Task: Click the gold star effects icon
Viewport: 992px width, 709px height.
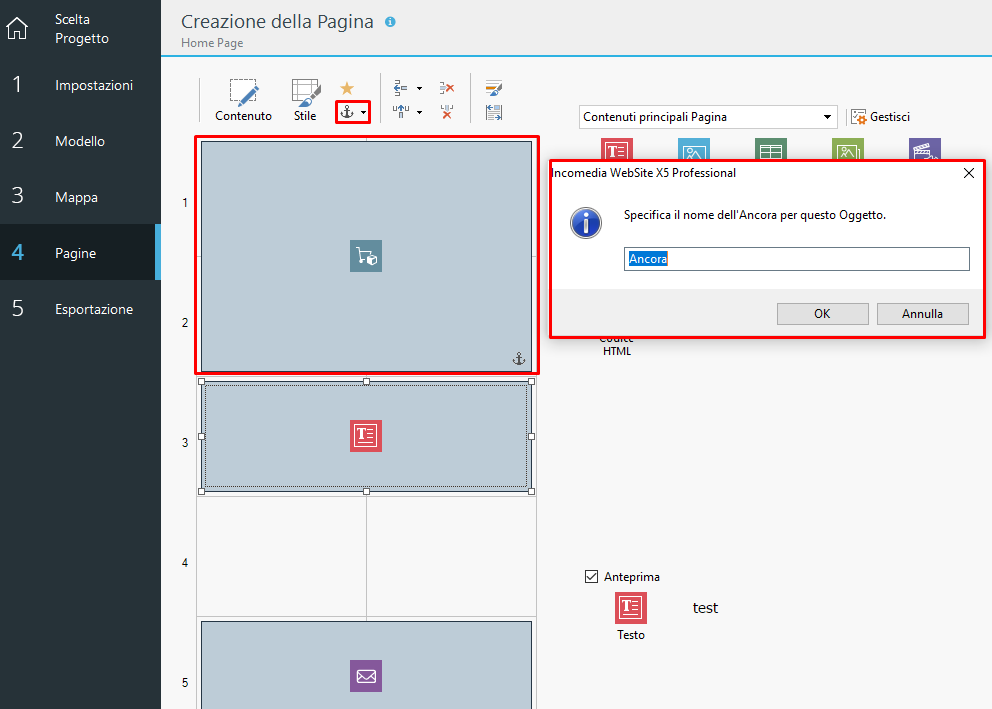Action: click(347, 89)
